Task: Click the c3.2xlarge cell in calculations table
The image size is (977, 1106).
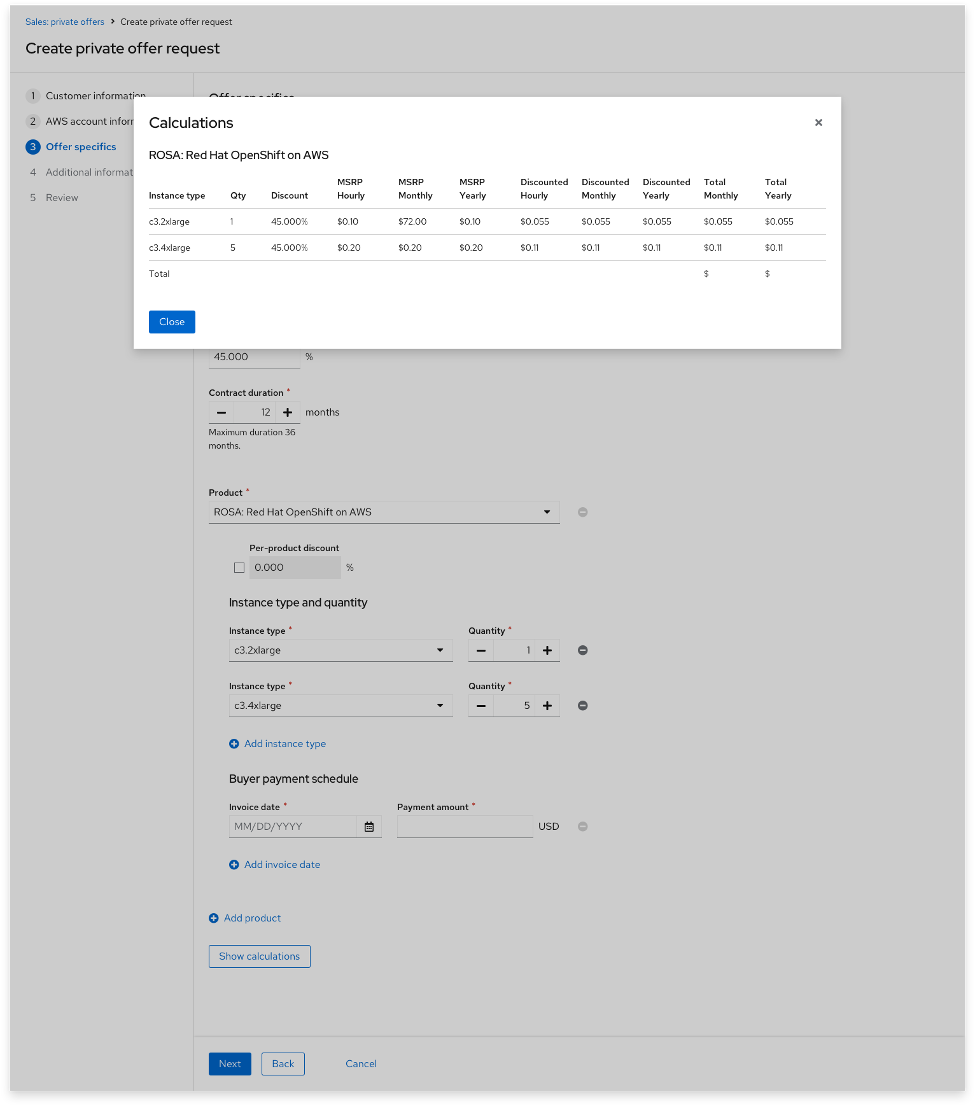Action: pos(169,221)
